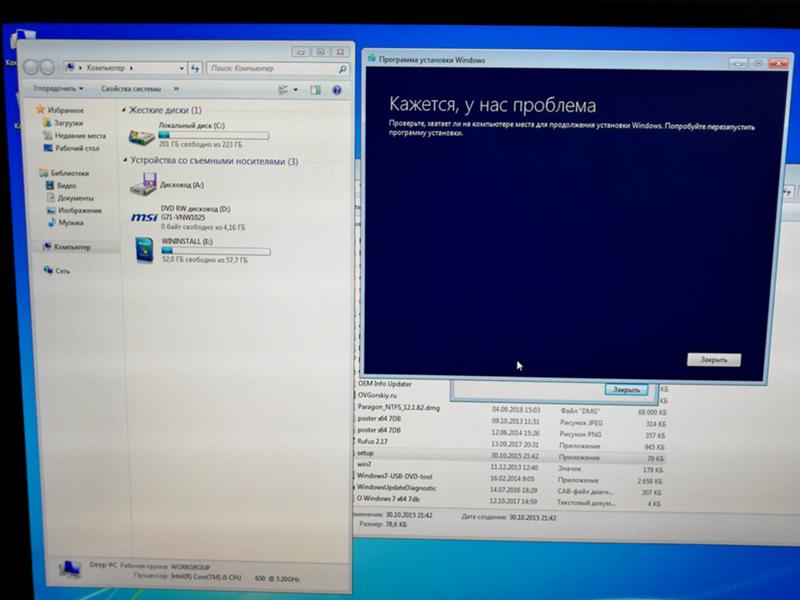This screenshot has height=600, width=800.
Task: Select the WININSTALL (E:) drive icon
Action: (x=144, y=250)
